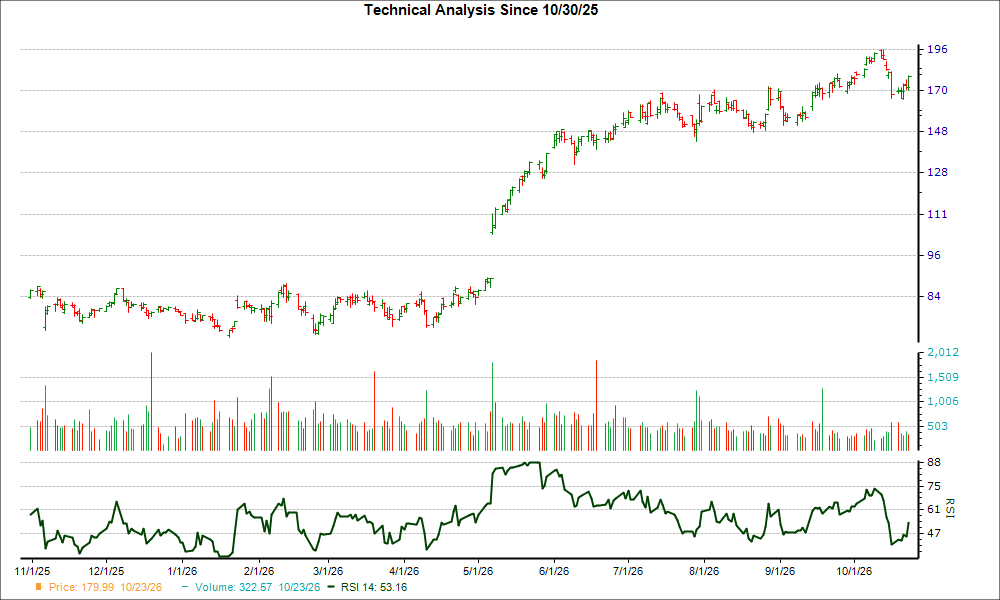Click the 111 price axis label
This screenshot has width=1000, height=600.
(937, 214)
